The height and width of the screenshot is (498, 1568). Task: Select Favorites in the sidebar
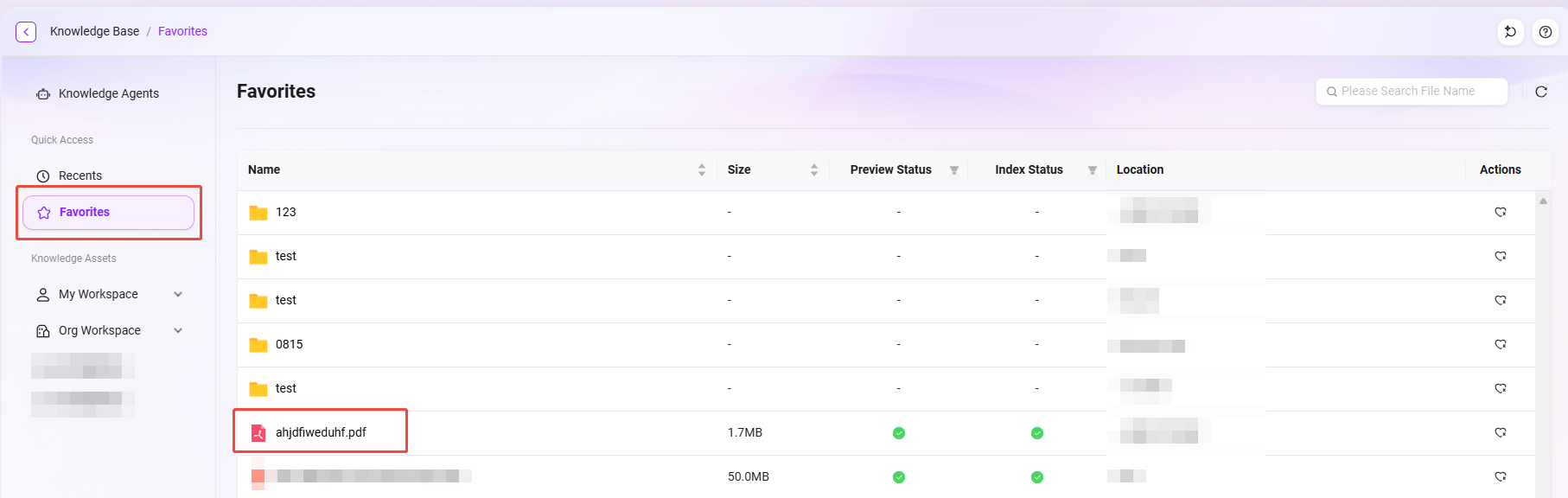[x=85, y=212]
